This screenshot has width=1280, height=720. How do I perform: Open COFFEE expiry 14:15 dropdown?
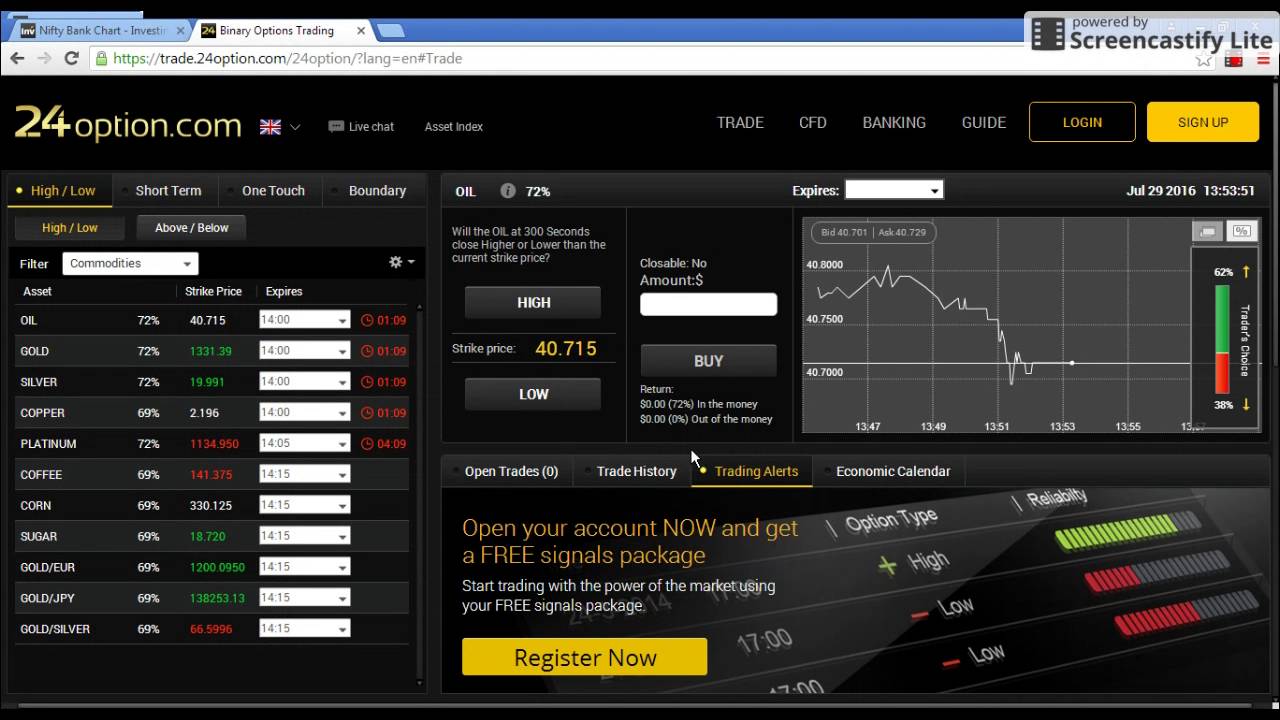click(x=304, y=475)
